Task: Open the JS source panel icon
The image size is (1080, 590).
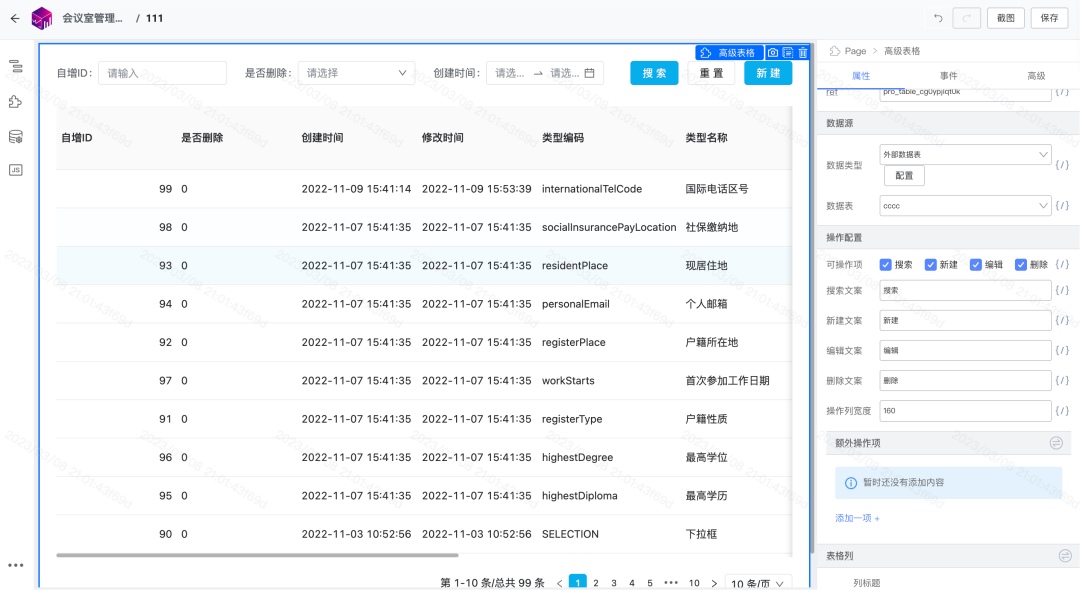Action: (16, 170)
